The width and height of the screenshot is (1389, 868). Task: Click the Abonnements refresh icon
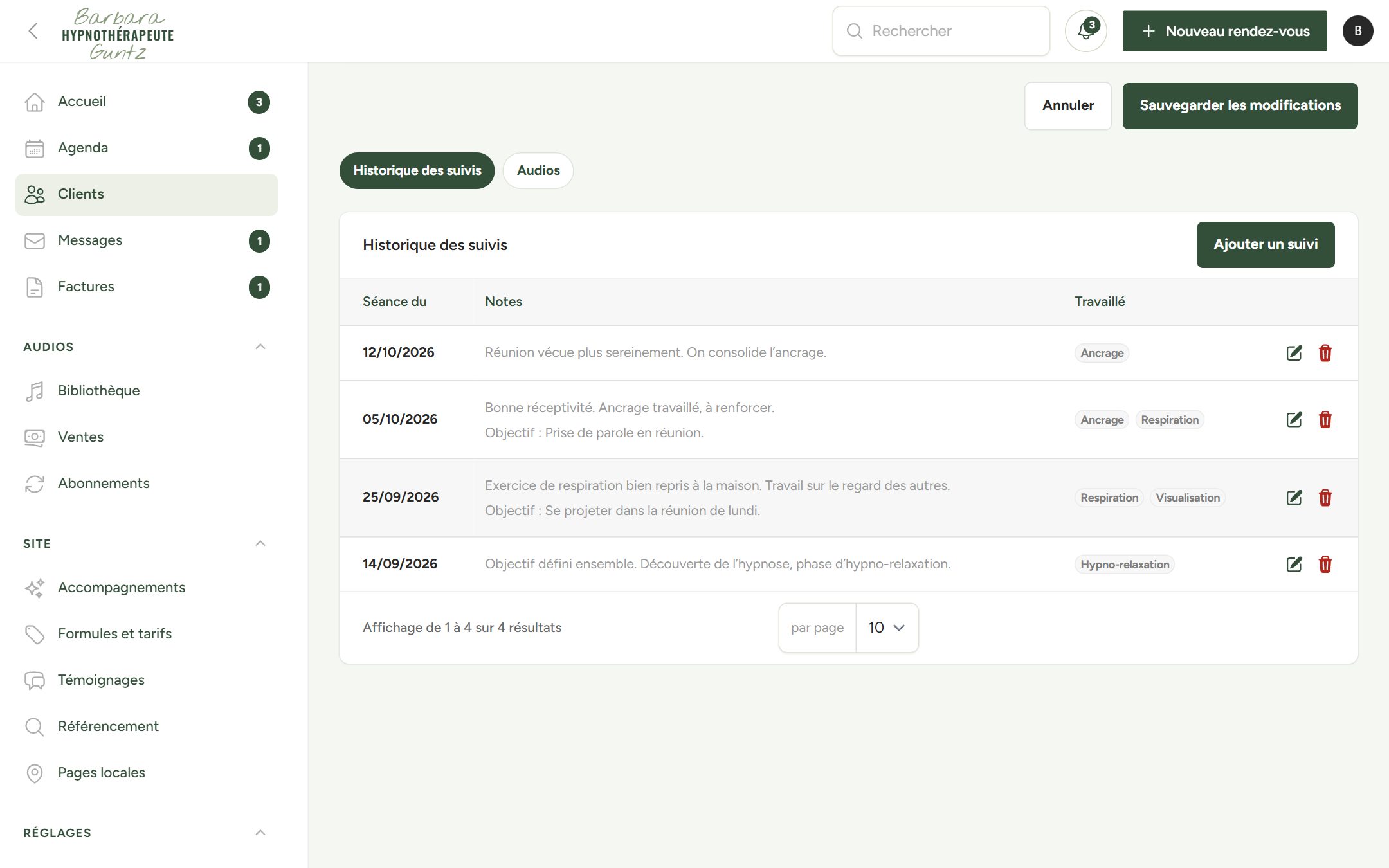(x=35, y=484)
